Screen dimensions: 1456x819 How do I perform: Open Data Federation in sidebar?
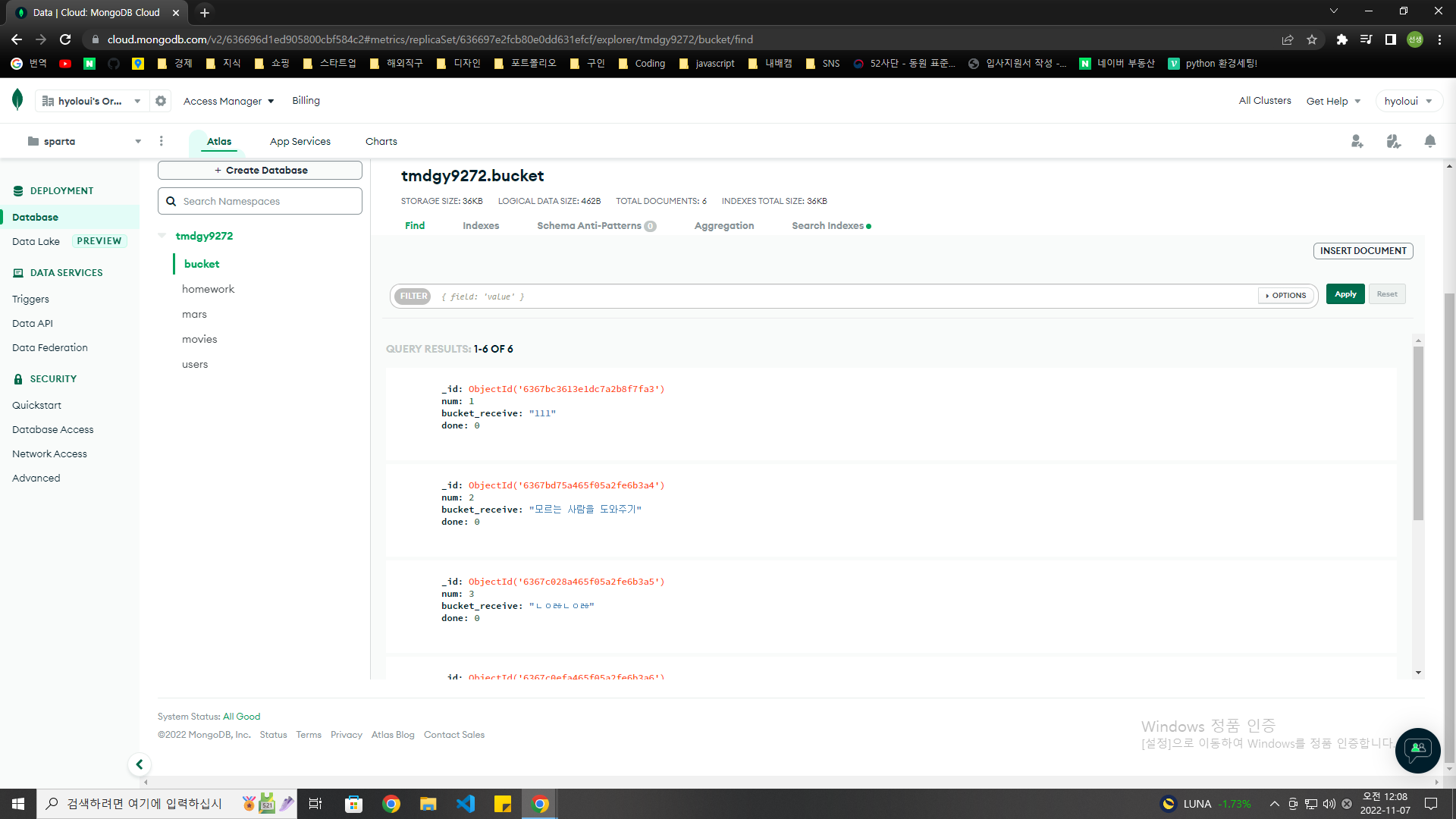pos(50,347)
